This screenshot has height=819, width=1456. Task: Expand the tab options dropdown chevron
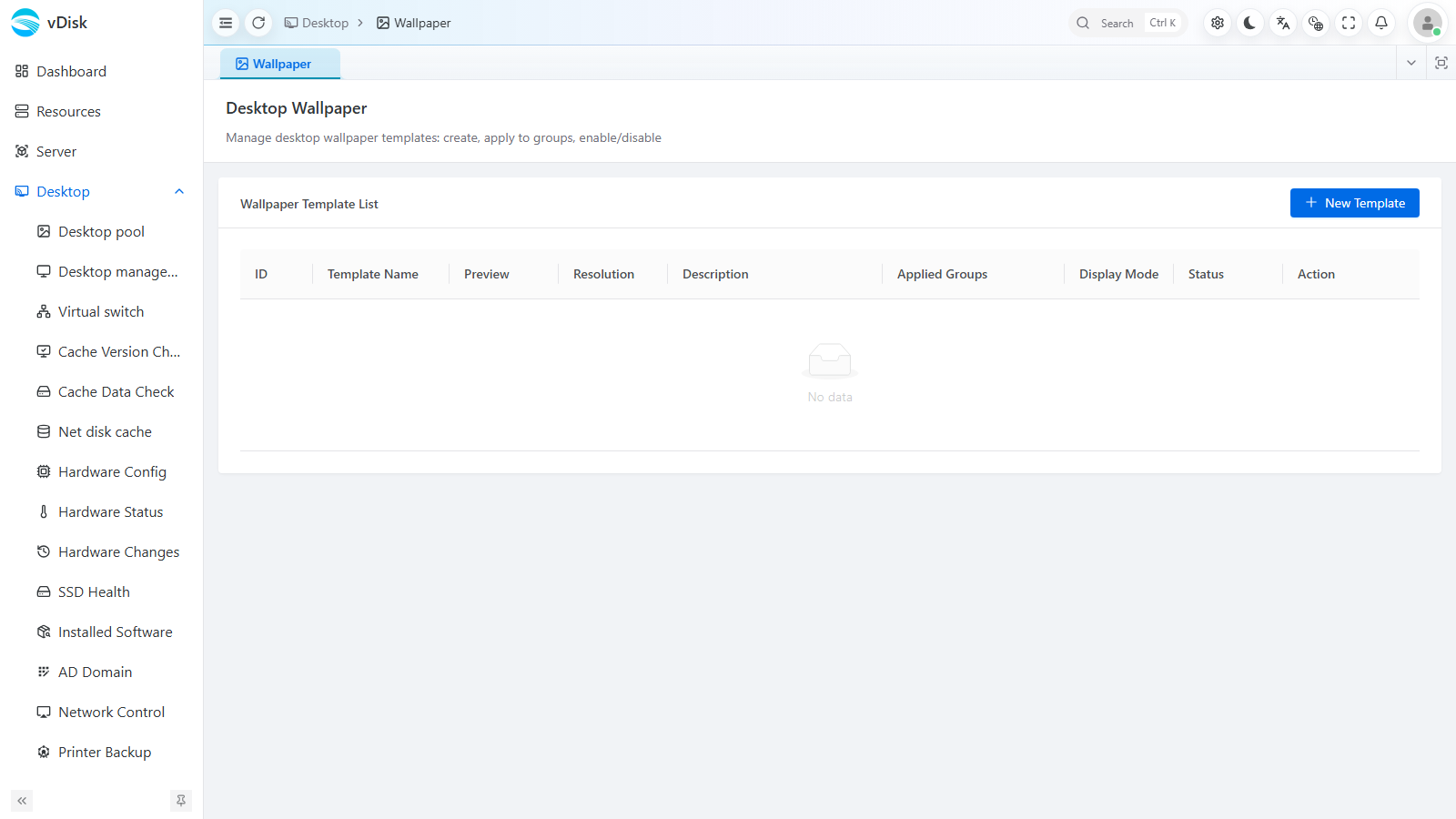pos(1411,63)
